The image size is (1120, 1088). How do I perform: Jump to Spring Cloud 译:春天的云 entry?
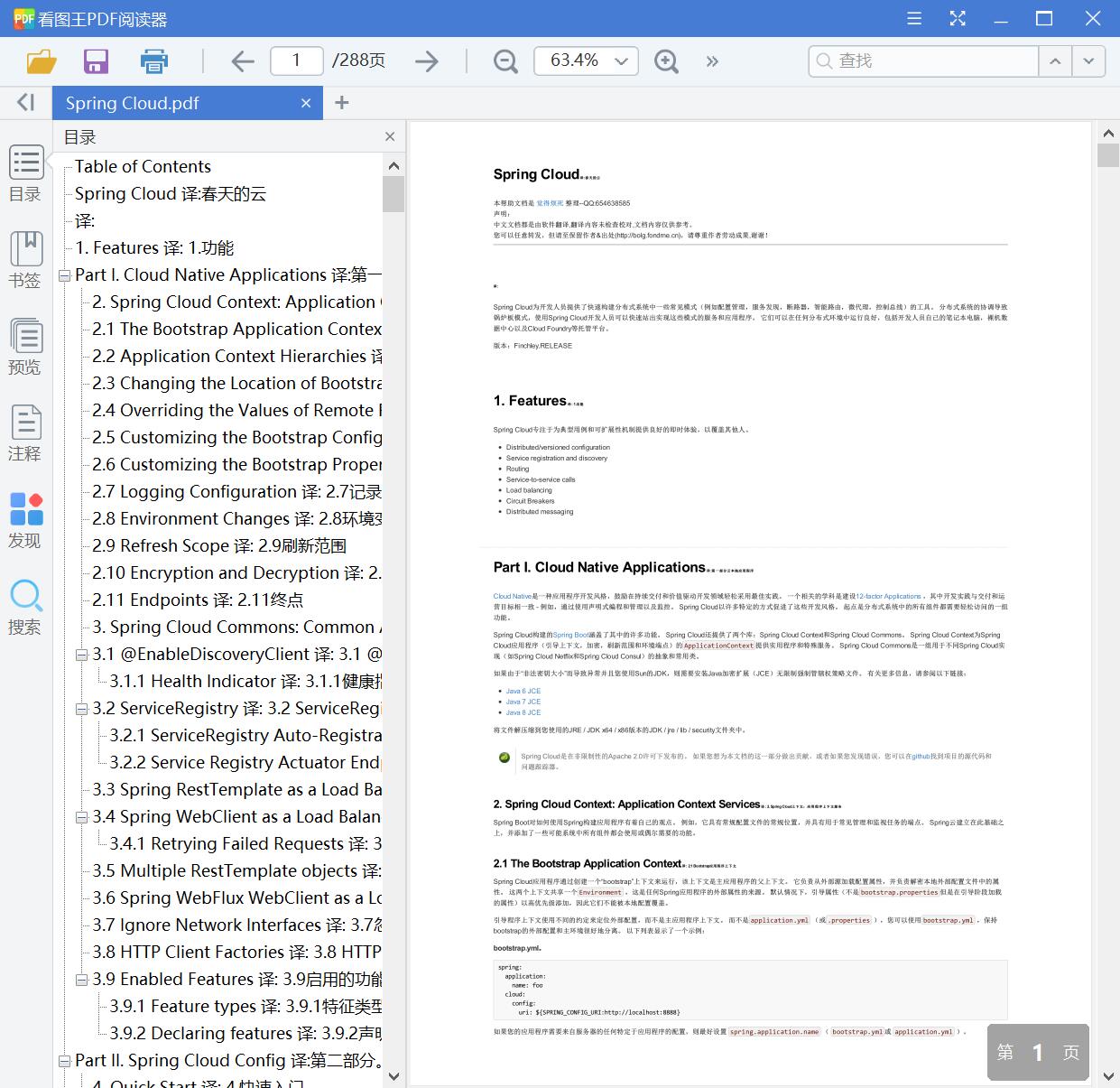pos(171,193)
